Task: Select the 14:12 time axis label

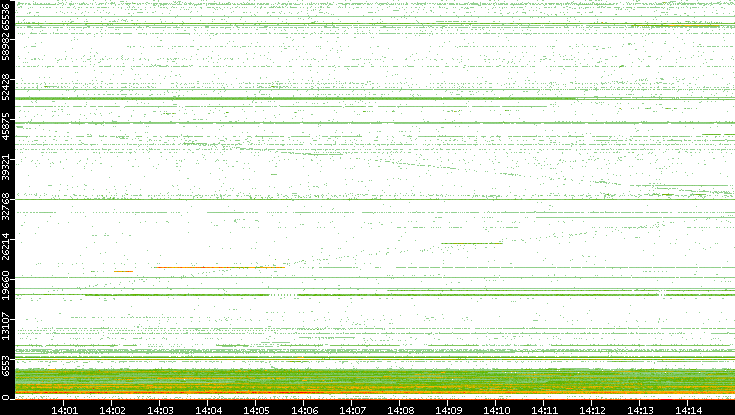Action: point(592,409)
